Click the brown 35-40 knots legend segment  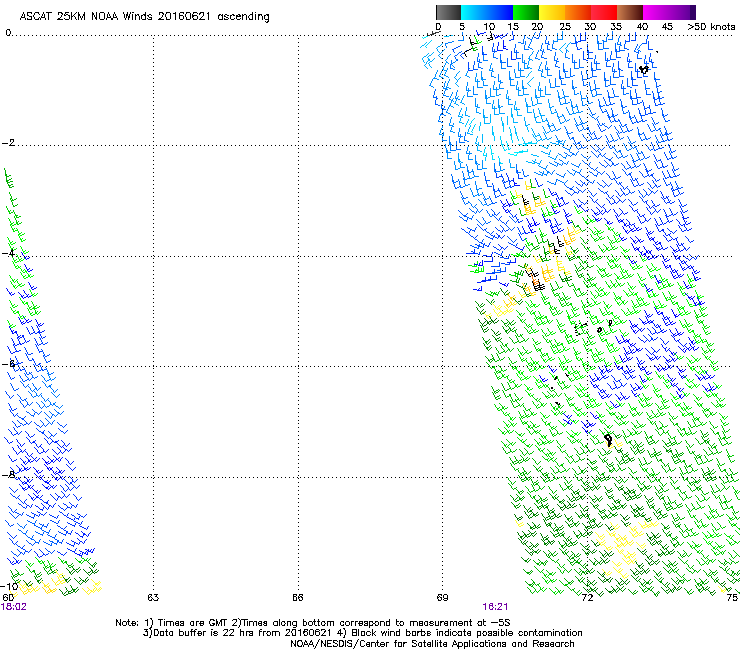coord(630,12)
